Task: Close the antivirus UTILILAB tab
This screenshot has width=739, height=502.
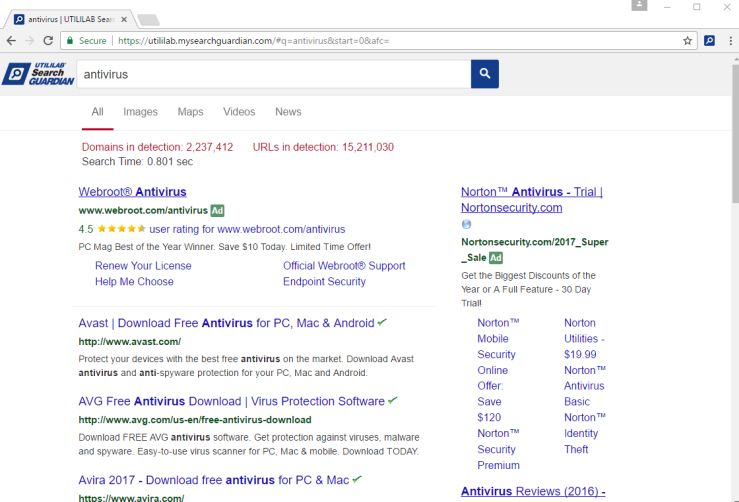Action: pos(124,19)
